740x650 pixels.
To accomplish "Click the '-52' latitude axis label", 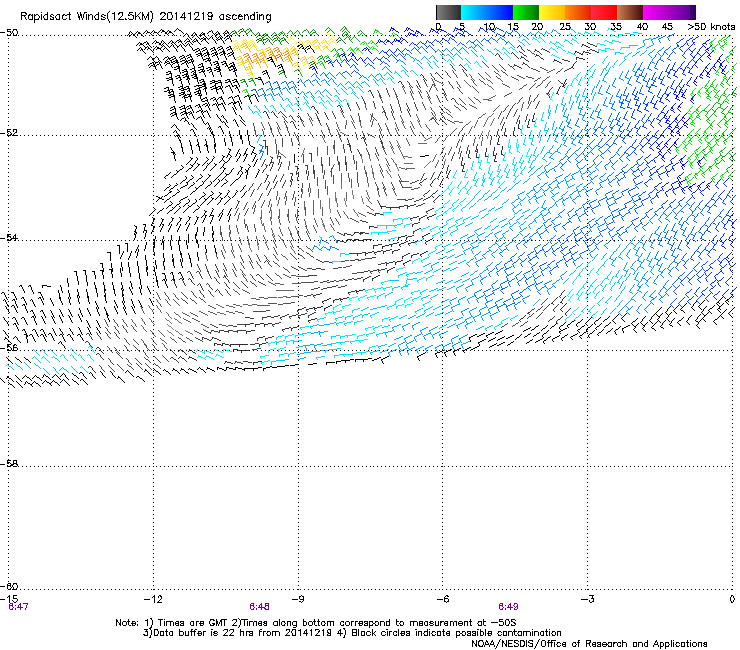I will point(9,133).
